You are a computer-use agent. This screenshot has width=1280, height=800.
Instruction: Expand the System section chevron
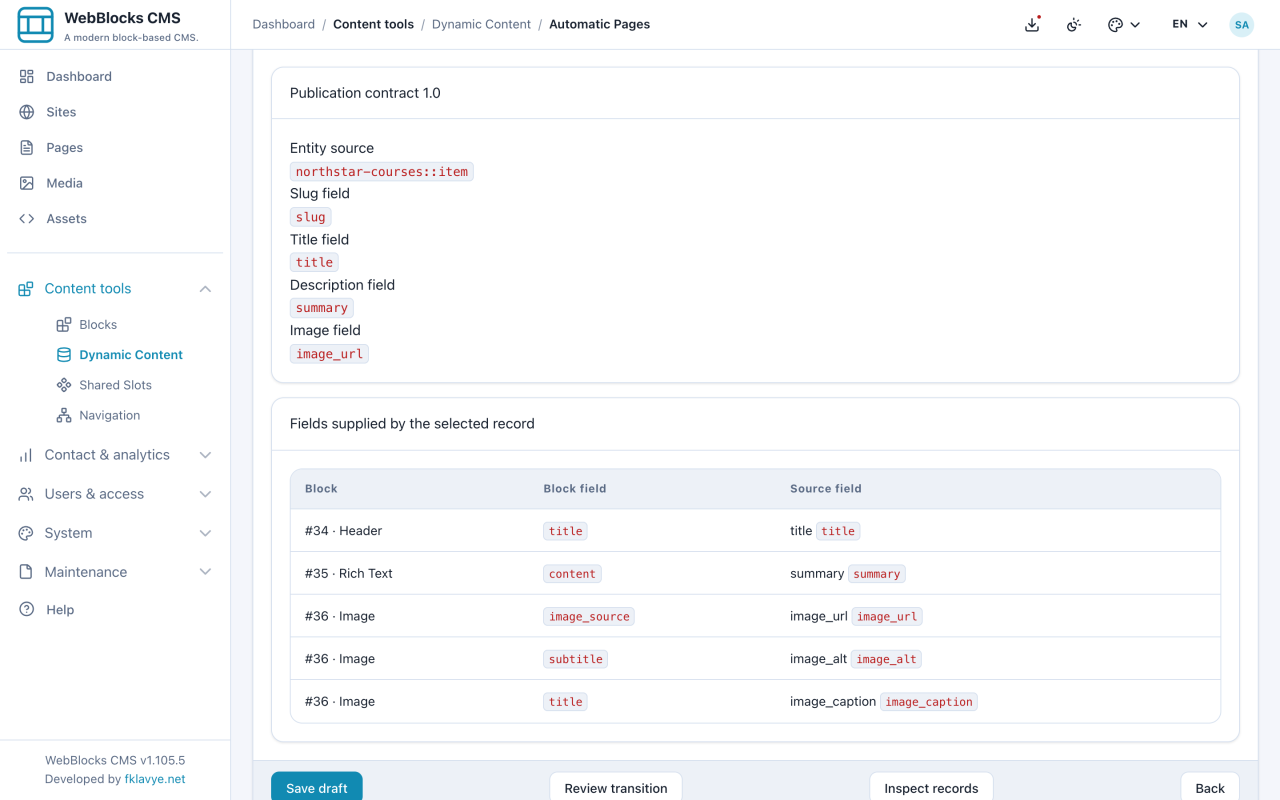point(205,533)
